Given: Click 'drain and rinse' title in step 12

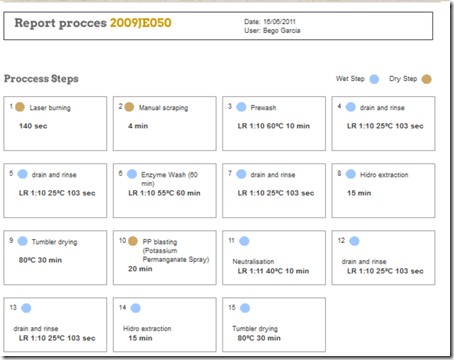Looking at the screenshot, I should pos(364,262).
